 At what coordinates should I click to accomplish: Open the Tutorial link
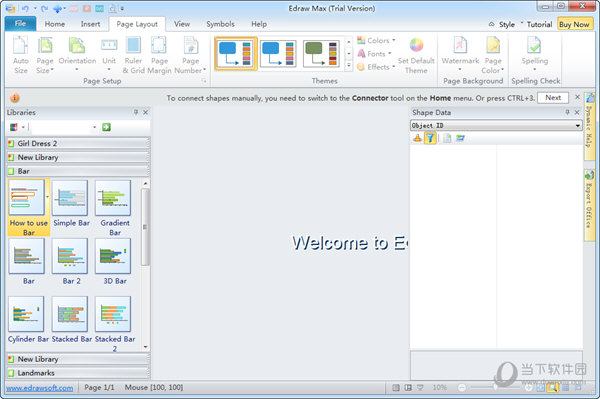pos(539,24)
